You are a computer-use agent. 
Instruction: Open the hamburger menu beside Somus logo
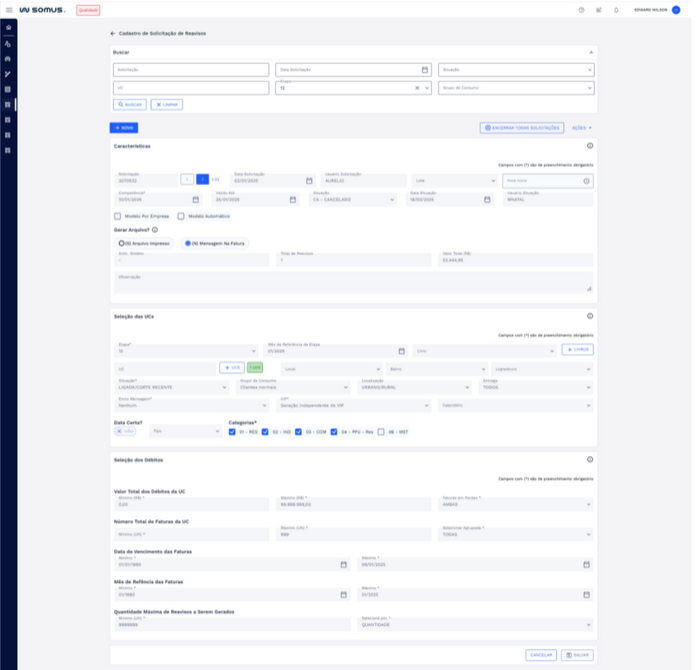click(x=9, y=9)
